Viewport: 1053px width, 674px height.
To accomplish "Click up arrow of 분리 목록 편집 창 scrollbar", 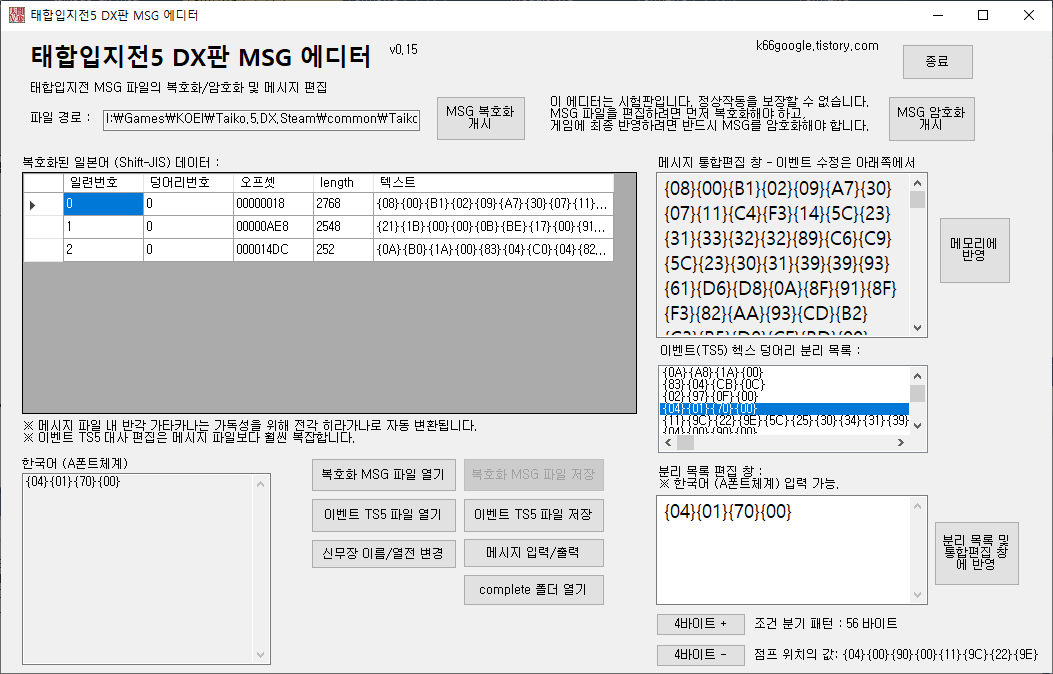I will 918,506.
